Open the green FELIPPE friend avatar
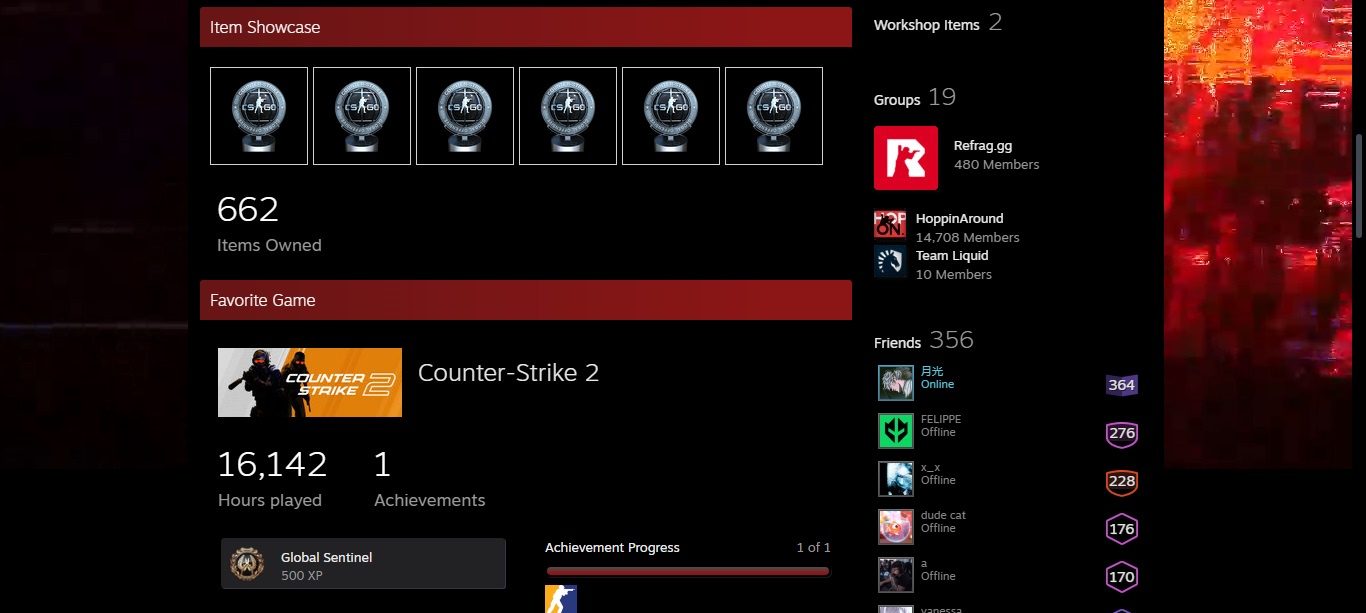1366x613 pixels. point(896,431)
